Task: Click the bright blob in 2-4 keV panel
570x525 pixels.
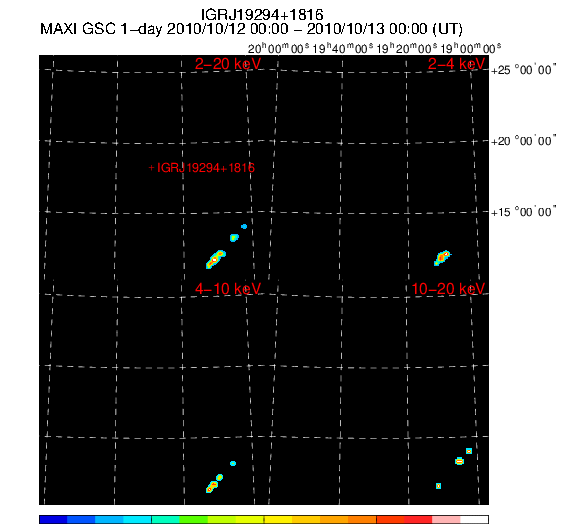Action: click(x=442, y=258)
